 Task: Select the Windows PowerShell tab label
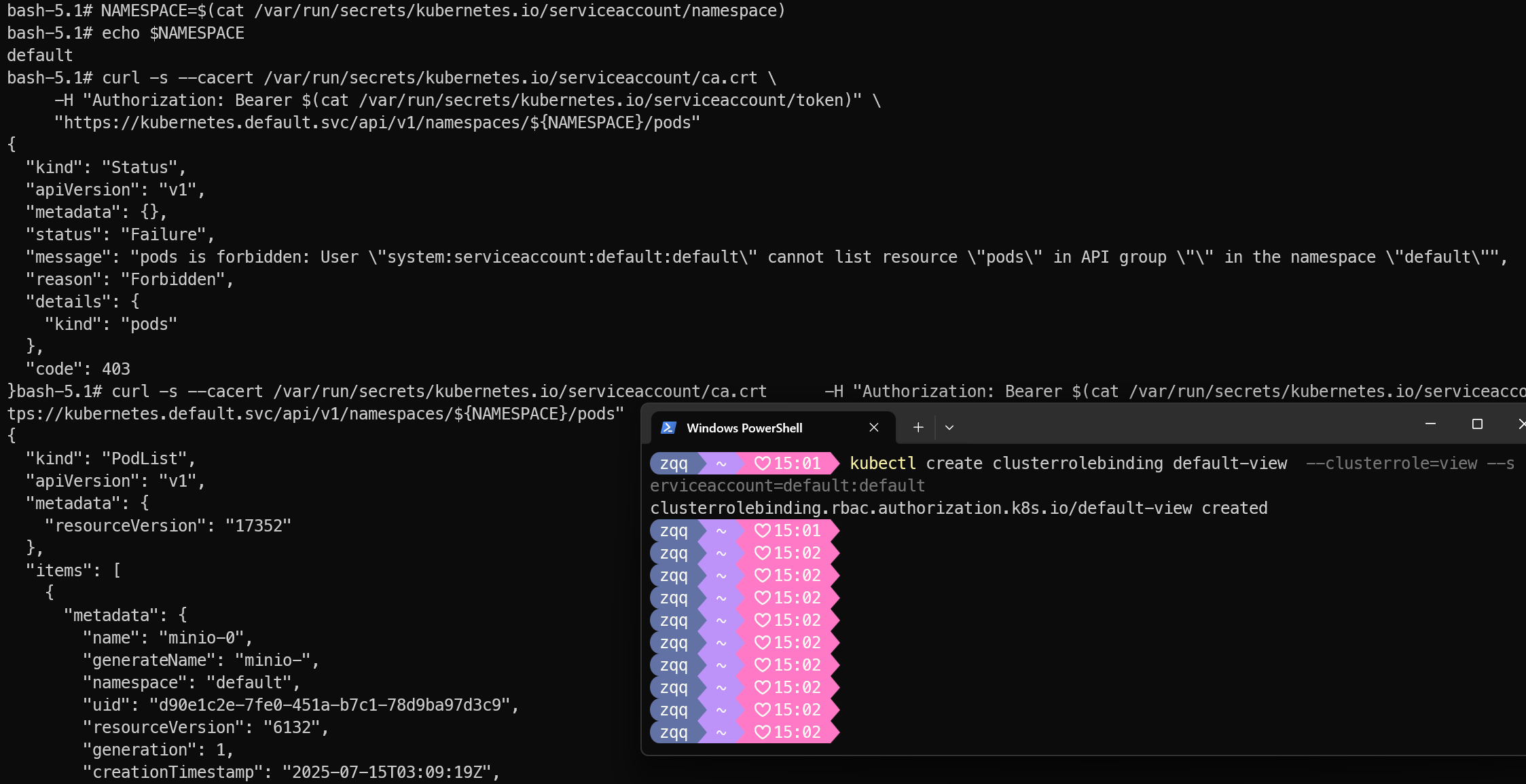pyautogui.click(x=744, y=428)
